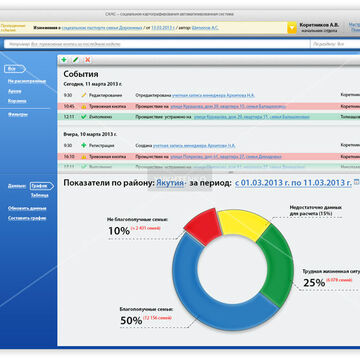This screenshot has height=360, width=360.
Task: Click the '10%' unfavorable families value
Action: pyautogui.click(x=119, y=231)
